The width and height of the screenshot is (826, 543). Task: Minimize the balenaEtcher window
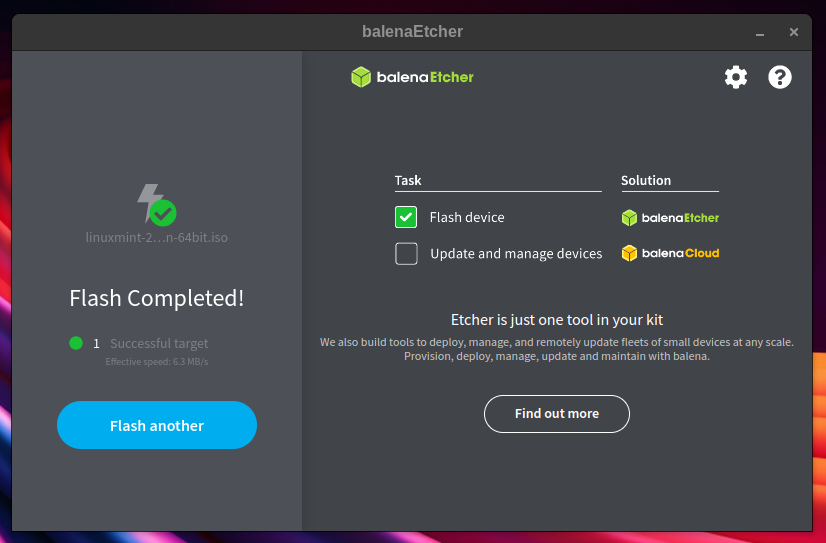click(760, 32)
